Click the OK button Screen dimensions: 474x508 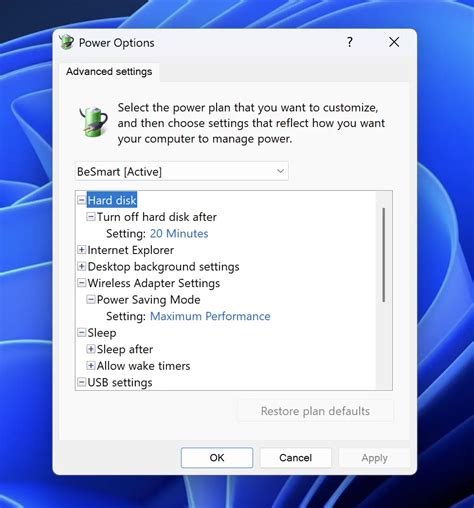point(217,458)
